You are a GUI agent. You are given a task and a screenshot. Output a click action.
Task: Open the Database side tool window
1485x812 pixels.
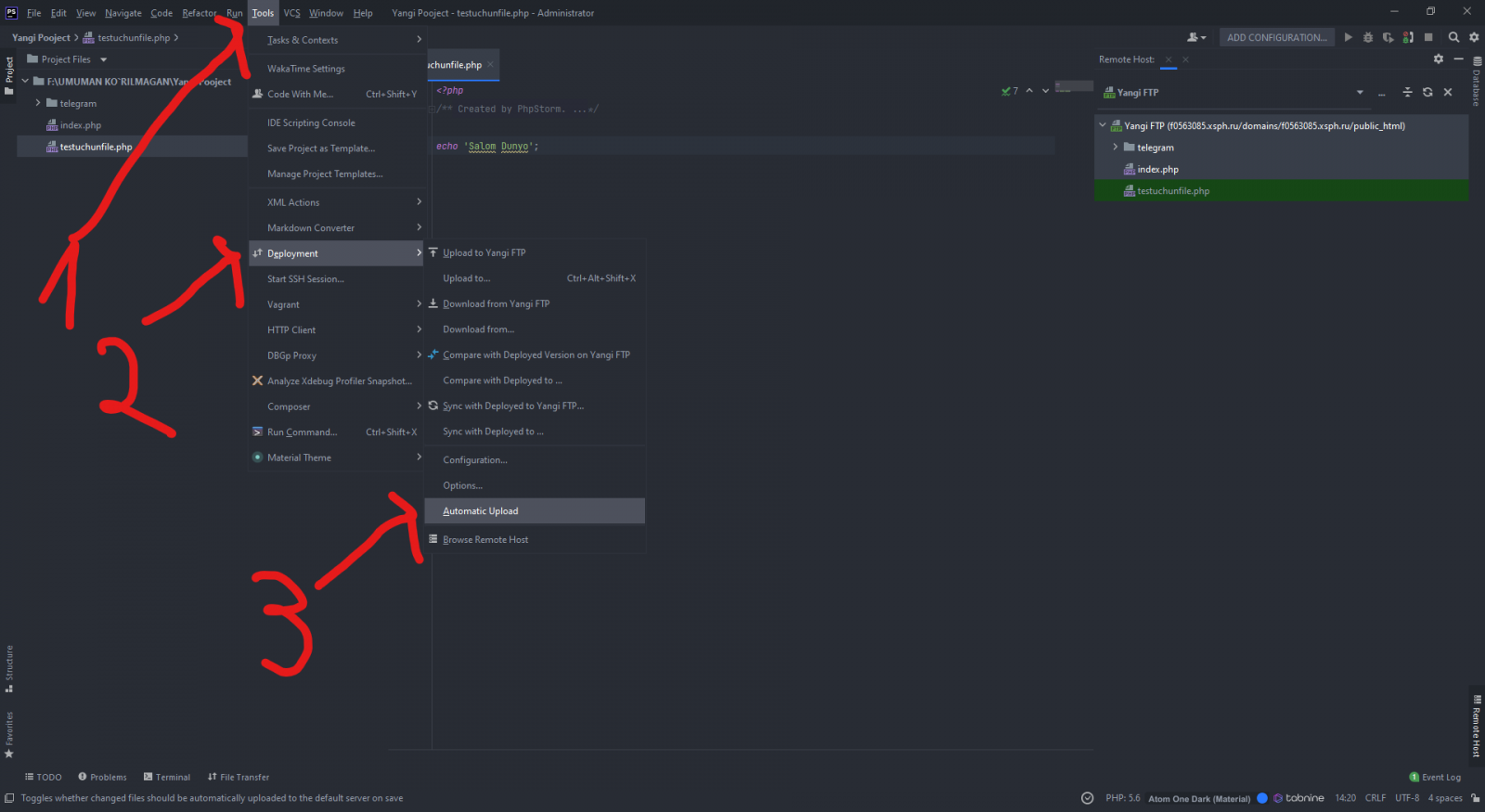pos(1477,82)
